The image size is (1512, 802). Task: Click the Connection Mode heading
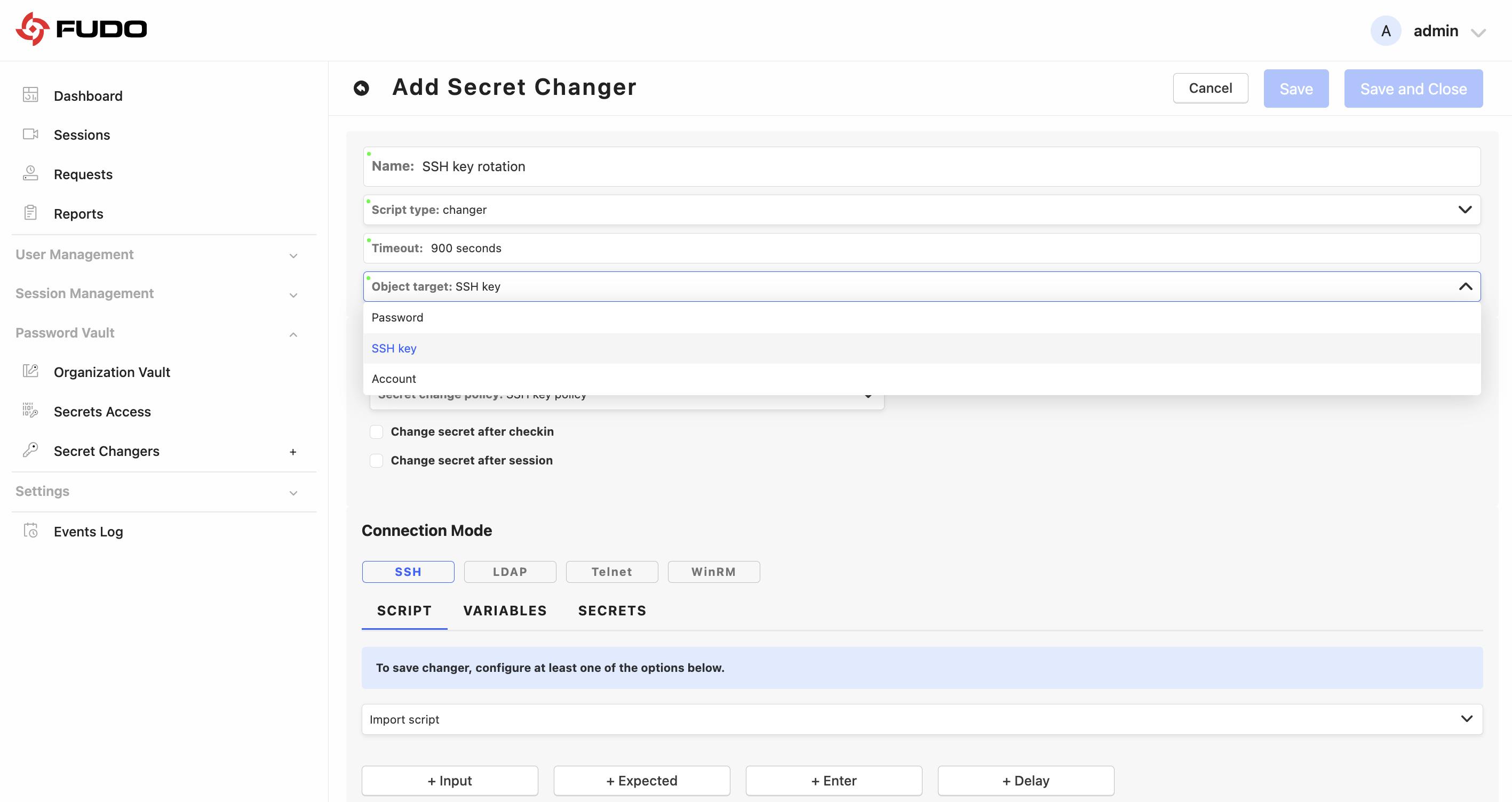(x=427, y=531)
